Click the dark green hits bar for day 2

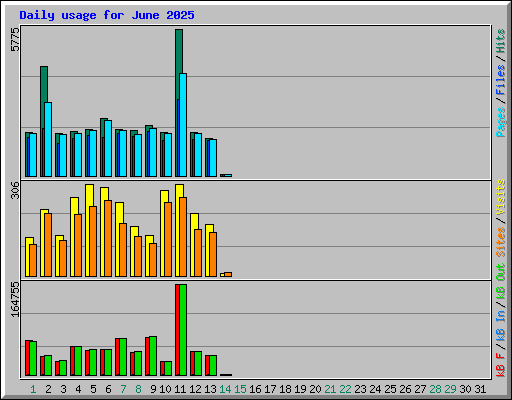pyautogui.click(x=44, y=83)
